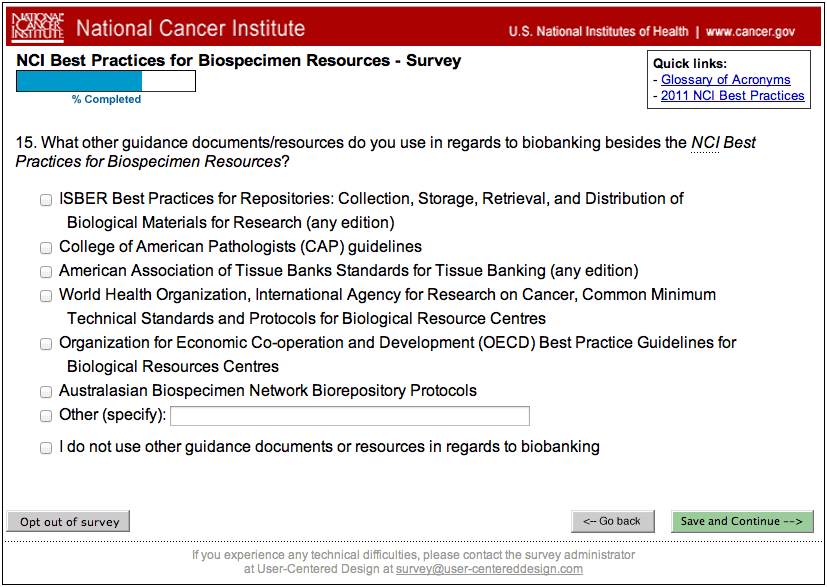Viewport: 827px width, 587px height.
Task: Tick American Association of Tissue Banks checkbox
Action: point(46,272)
